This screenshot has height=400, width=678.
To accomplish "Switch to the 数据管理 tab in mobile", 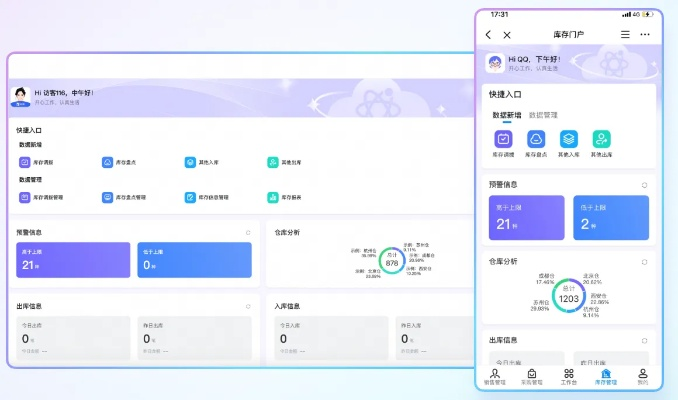I will pyautogui.click(x=543, y=115).
